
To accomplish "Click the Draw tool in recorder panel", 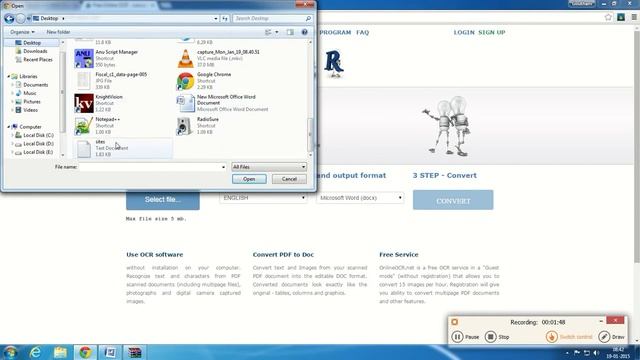I will [611, 337].
